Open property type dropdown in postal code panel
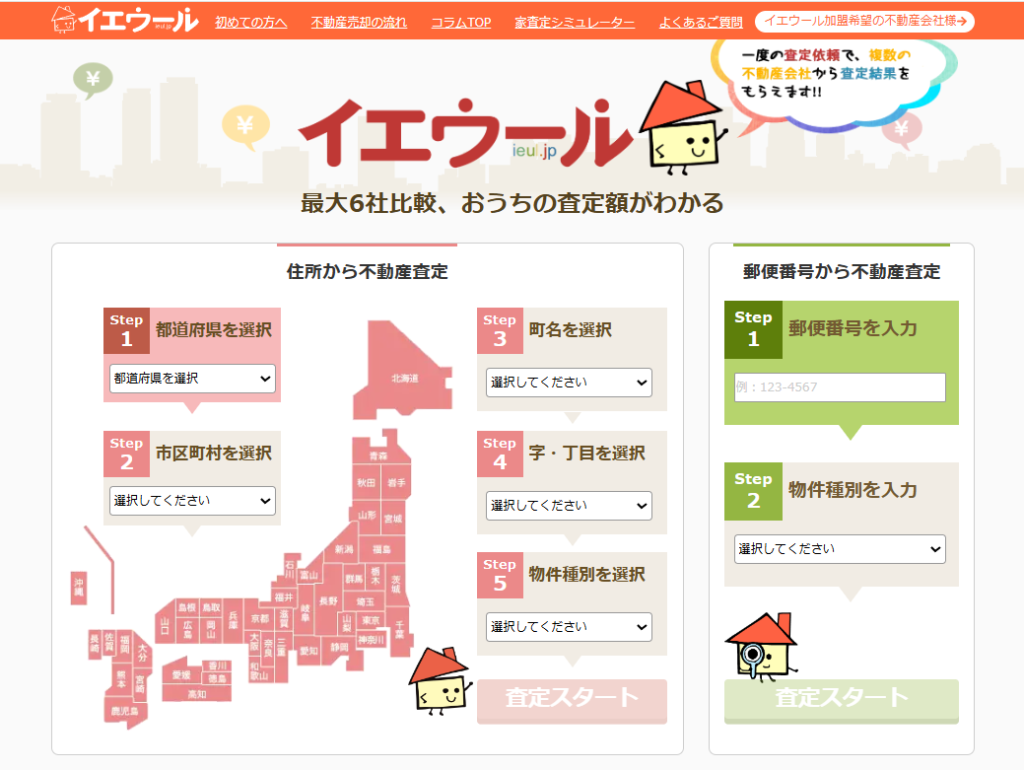 click(839, 549)
